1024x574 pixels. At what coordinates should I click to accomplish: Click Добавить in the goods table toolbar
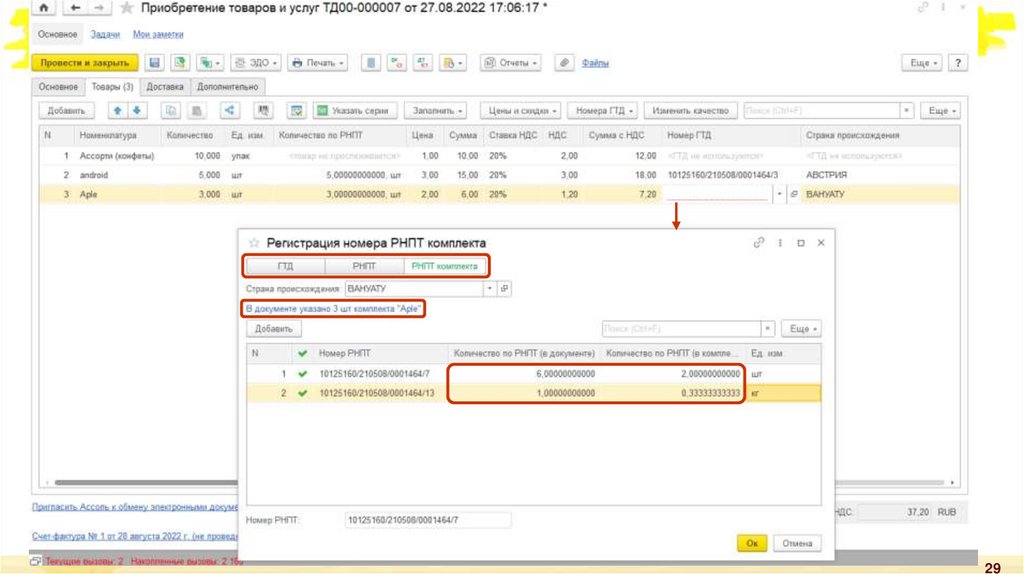(66, 110)
